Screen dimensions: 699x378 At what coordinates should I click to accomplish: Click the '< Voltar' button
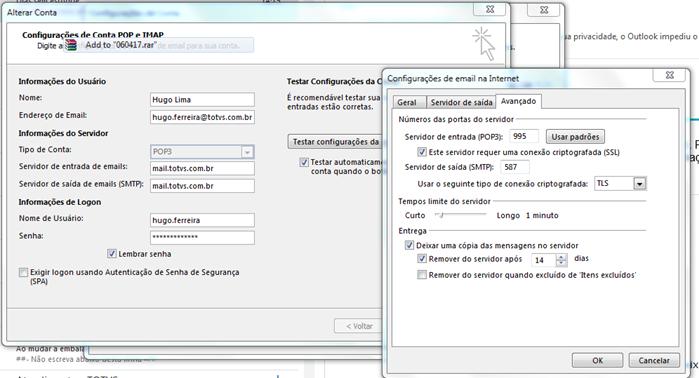(x=359, y=326)
